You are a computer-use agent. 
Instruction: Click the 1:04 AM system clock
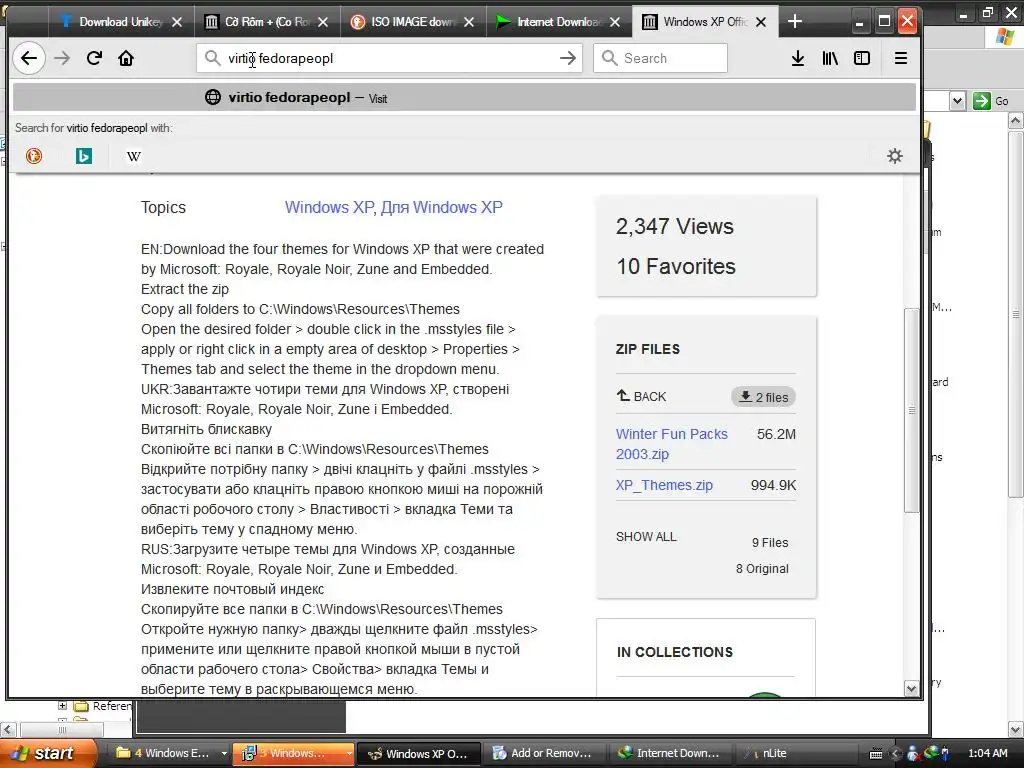coord(987,753)
